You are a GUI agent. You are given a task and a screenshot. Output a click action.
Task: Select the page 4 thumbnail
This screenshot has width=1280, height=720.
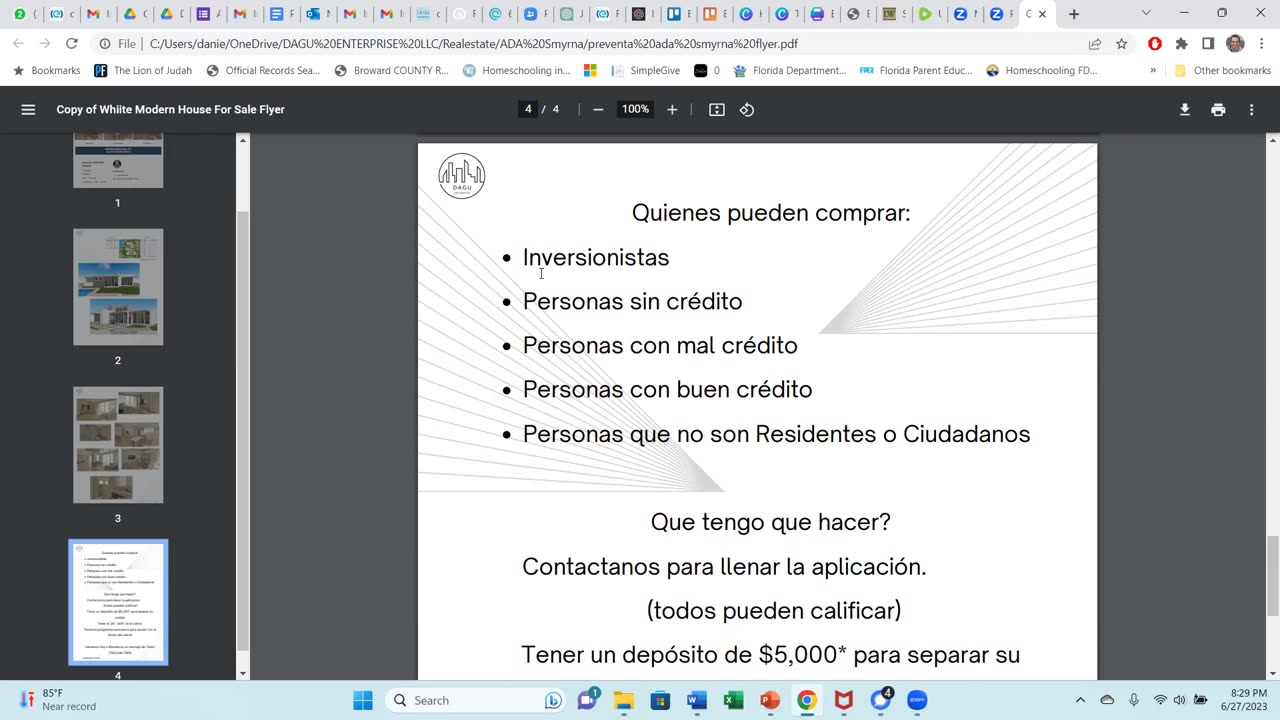click(118, 602)
